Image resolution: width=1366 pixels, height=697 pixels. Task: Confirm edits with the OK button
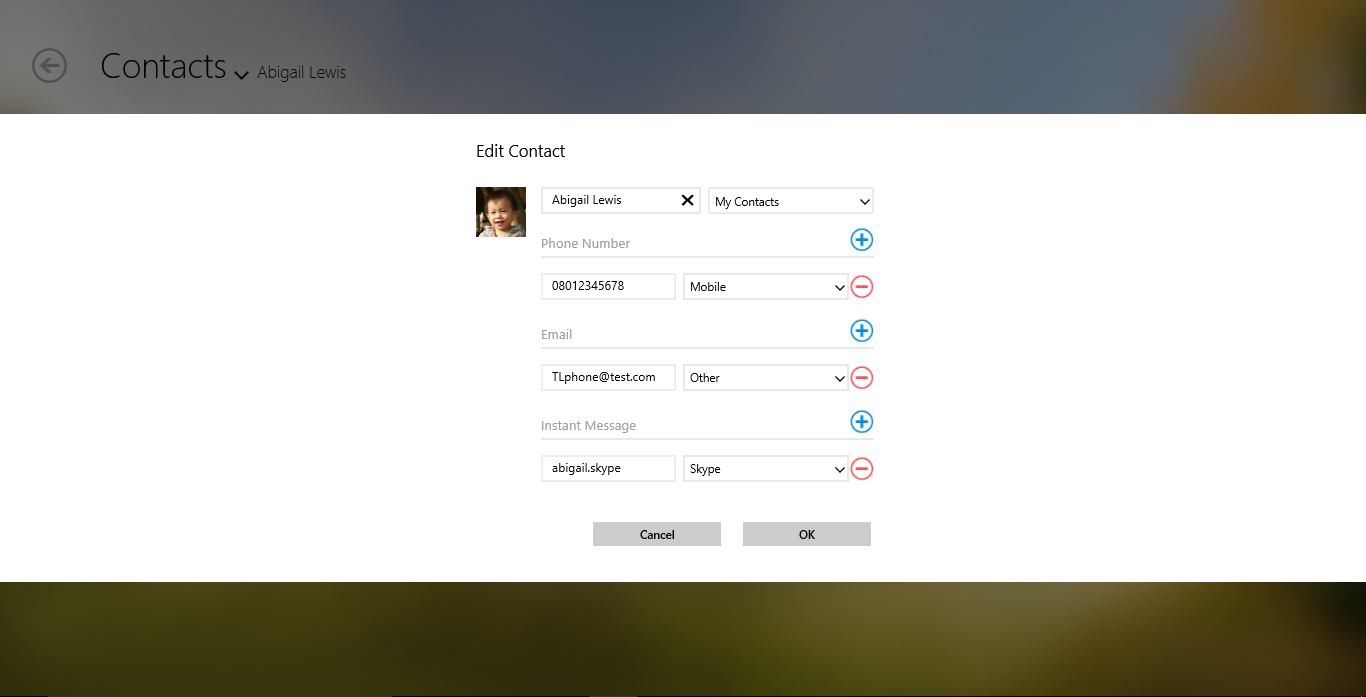pyautogui.click(x=806, y=534)
